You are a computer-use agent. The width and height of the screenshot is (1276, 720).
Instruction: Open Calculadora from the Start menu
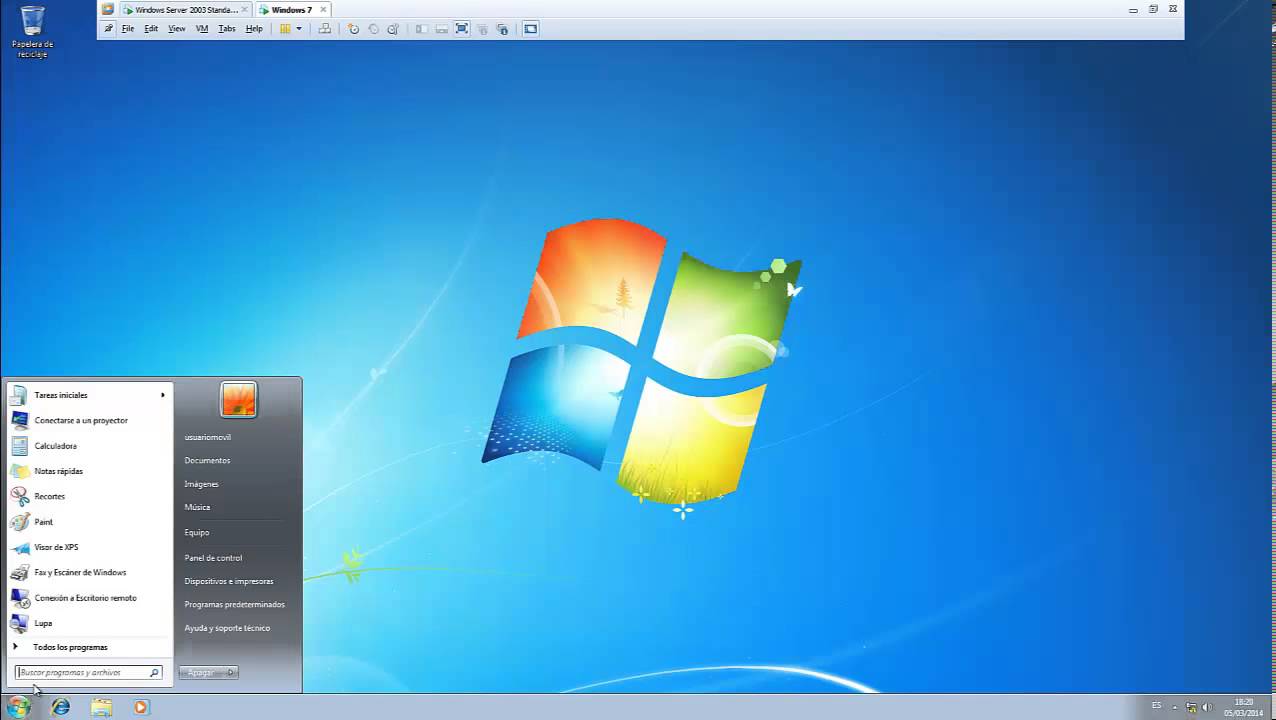click(89, 446)
